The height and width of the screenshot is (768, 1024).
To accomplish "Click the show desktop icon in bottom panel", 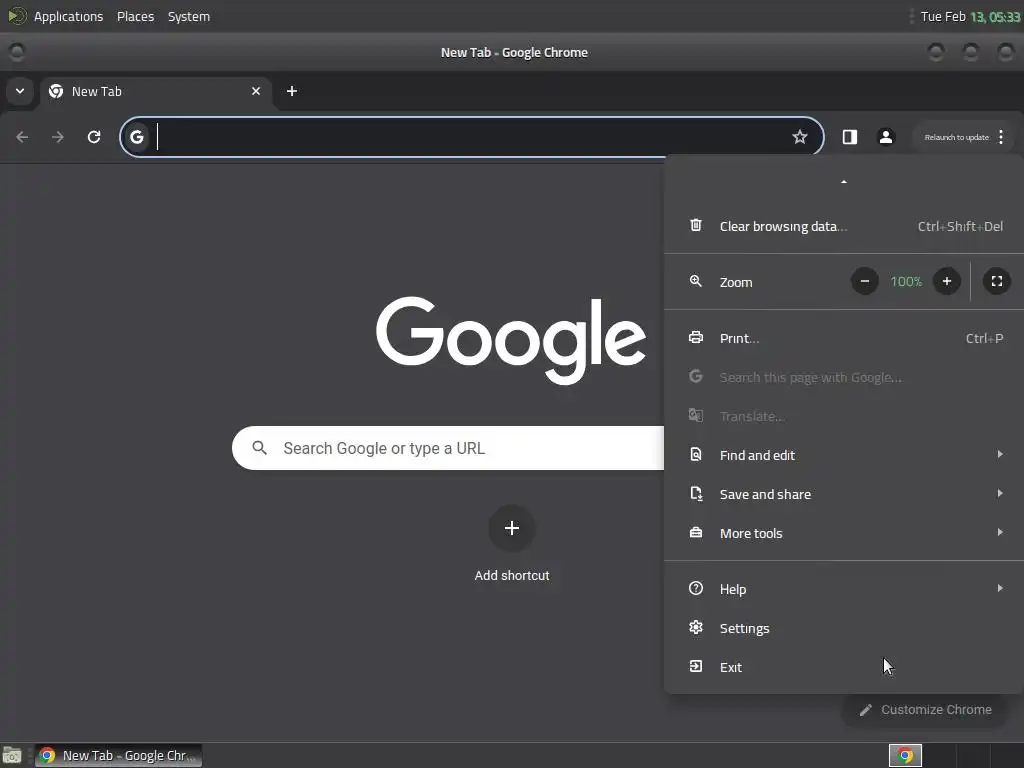I will [12, 756].
